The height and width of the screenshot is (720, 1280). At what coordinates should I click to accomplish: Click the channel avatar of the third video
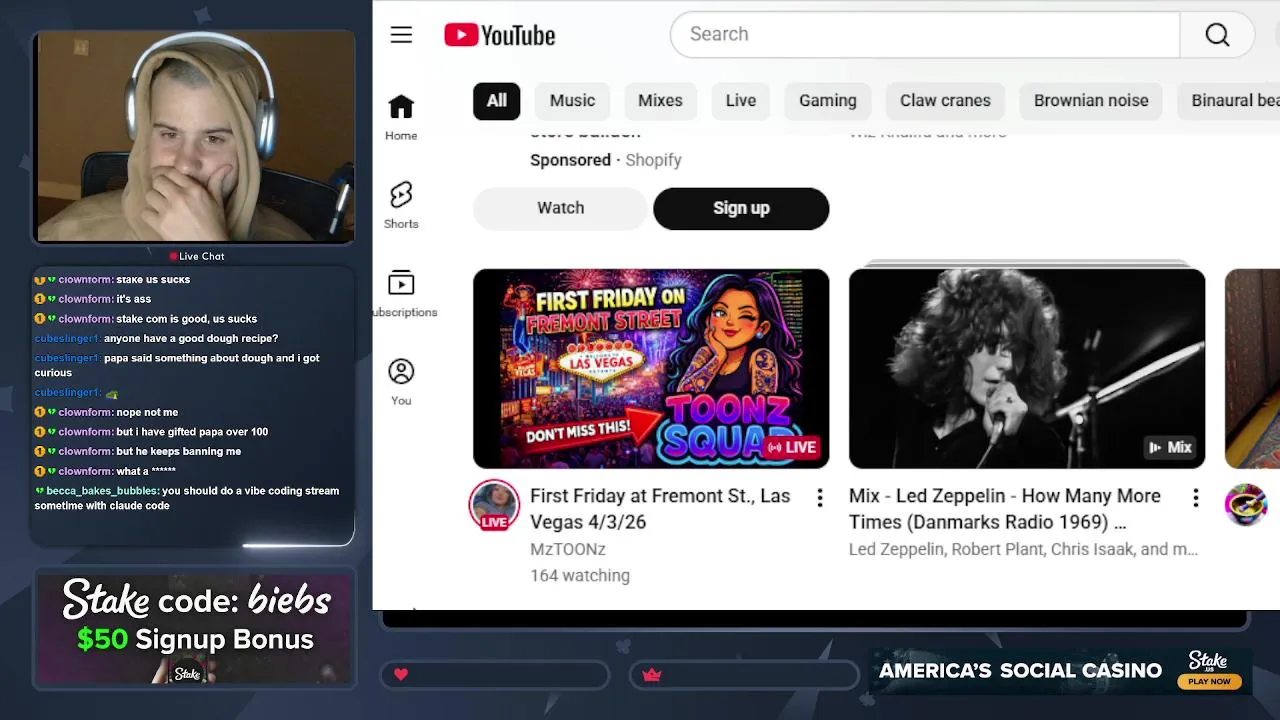pyautogui.click(x=1246, y=505)
